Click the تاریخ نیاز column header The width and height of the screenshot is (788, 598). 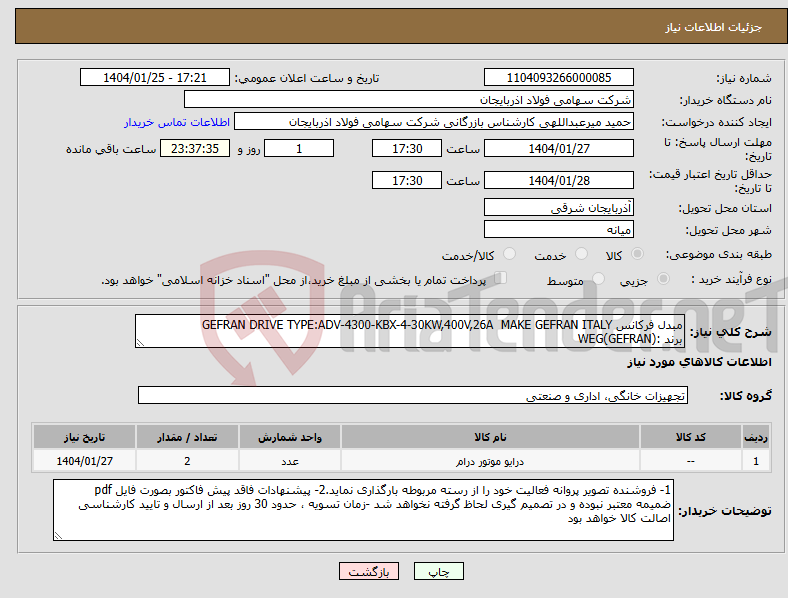[84, 437]
